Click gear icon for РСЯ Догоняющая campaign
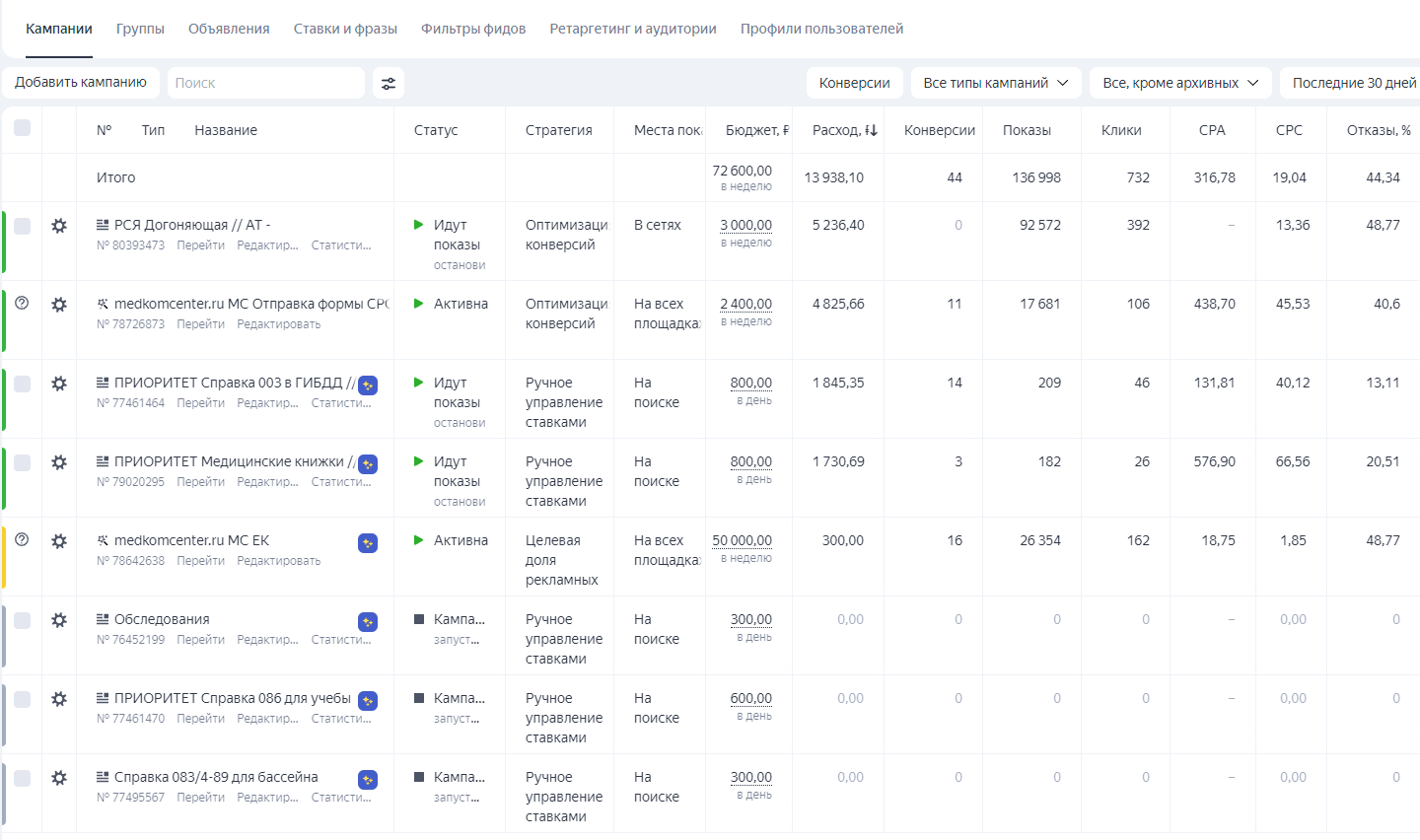The height and width of the screenshot is (840, 1420). (59, 226)
